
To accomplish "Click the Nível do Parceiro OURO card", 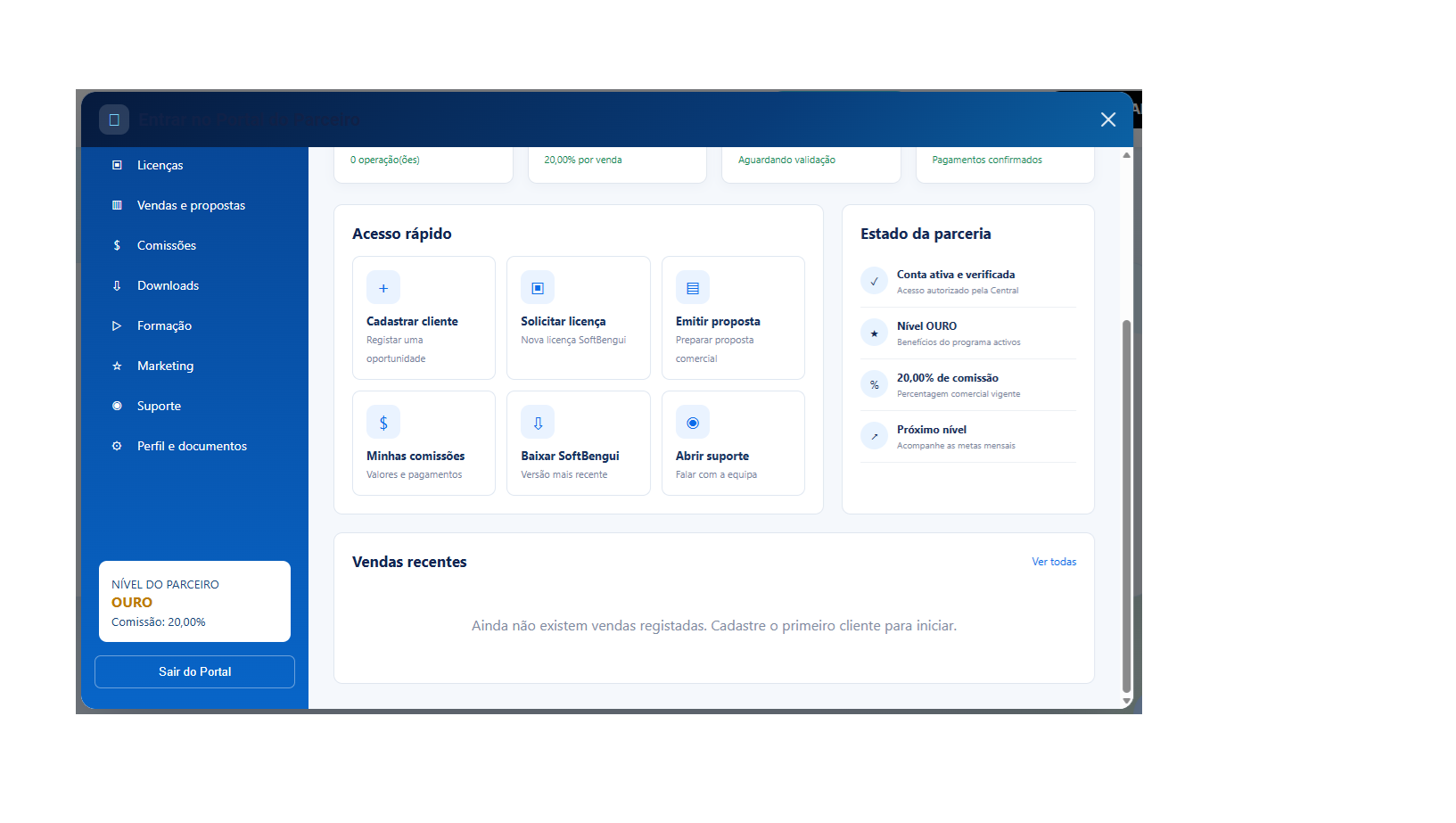I will point(194,601).
